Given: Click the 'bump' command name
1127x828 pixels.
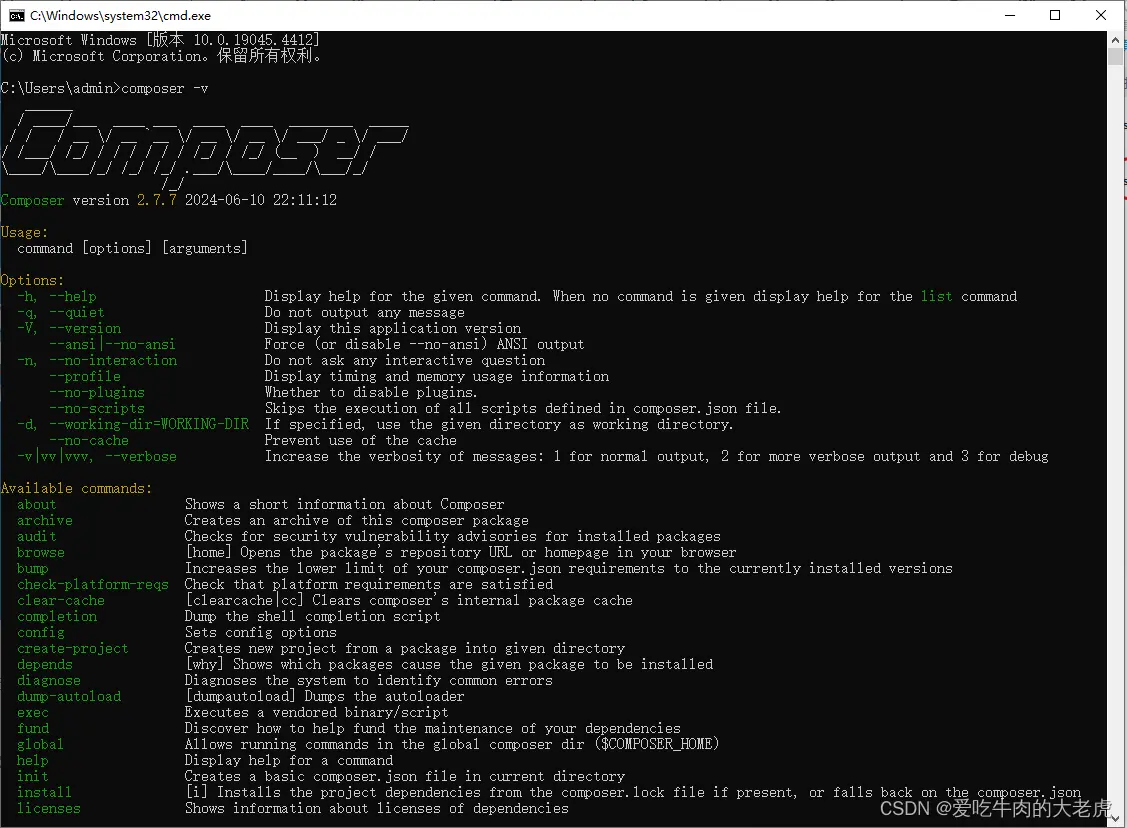Looking at the screenshot, I should click(x=33, y=569).
